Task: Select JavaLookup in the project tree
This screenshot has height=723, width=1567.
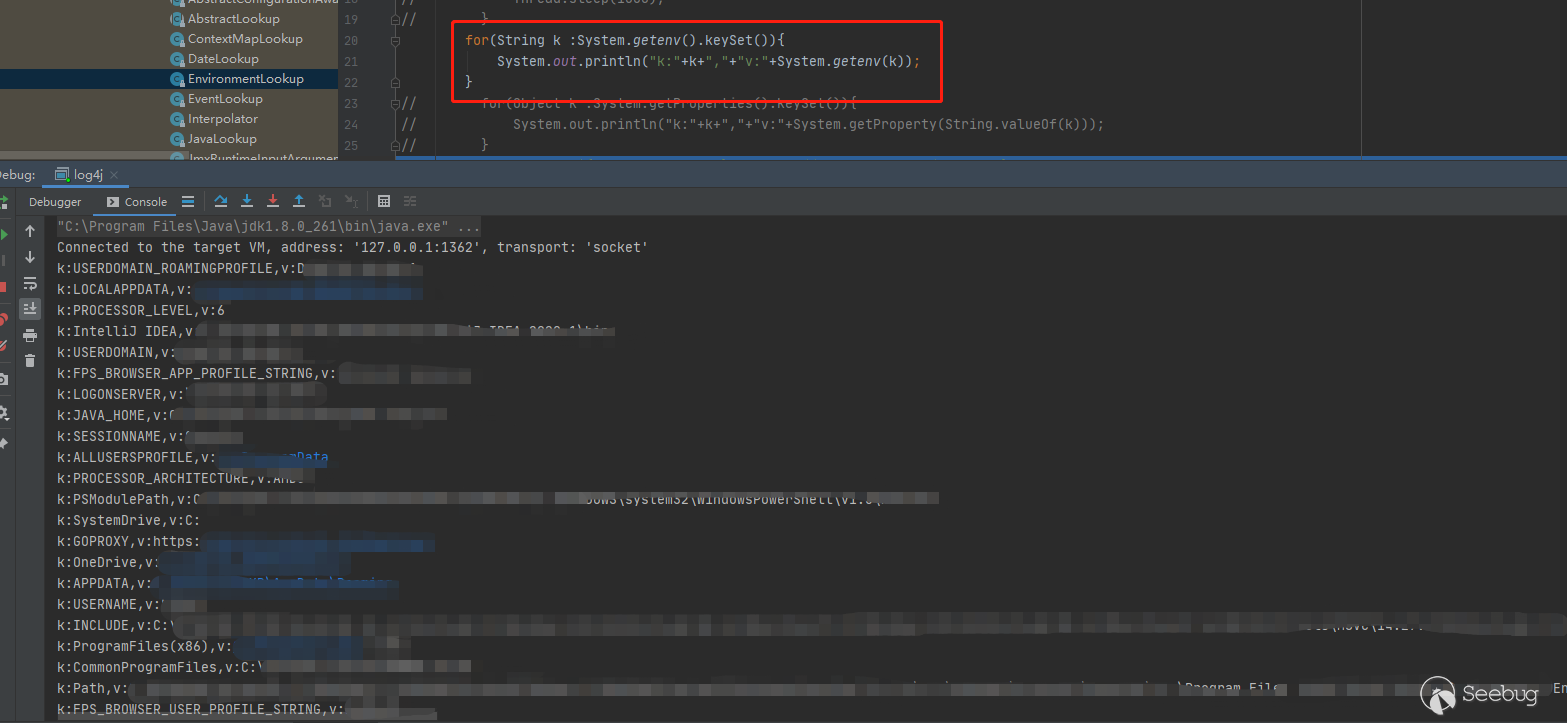Action: [x=222, y=139]
